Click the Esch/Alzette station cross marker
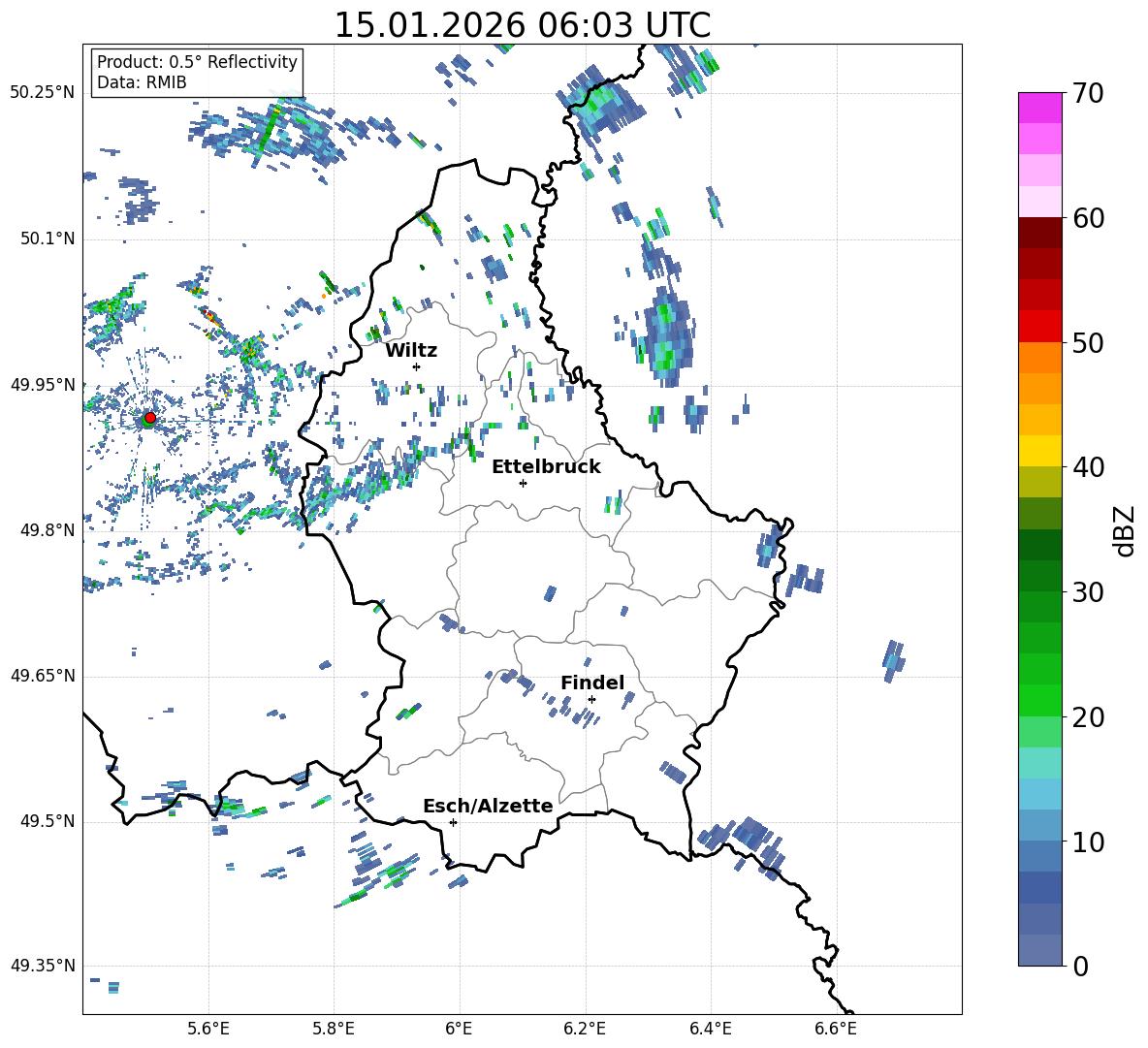The width and height of the screenshot is (1148, 1048). (x=453, y=822)
